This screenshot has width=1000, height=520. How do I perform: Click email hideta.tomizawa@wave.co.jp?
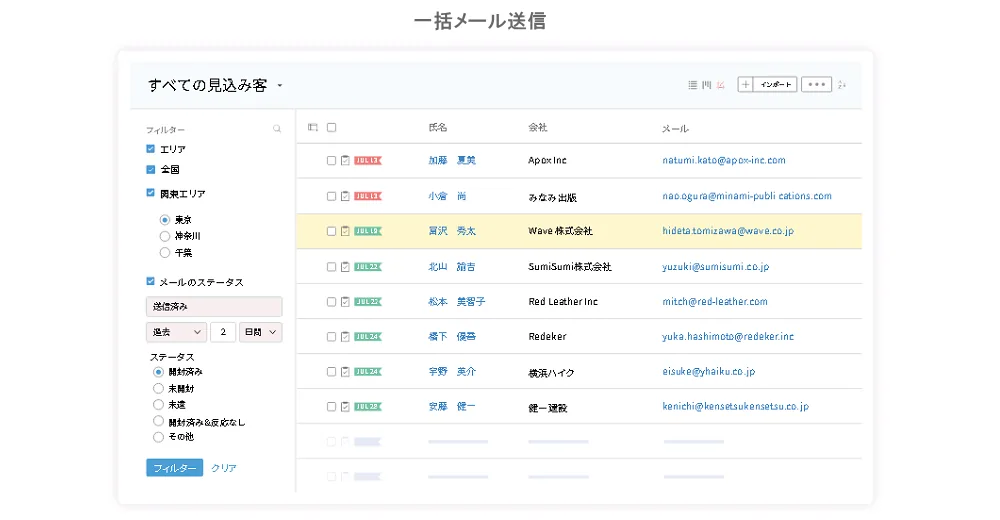point(728,231)
